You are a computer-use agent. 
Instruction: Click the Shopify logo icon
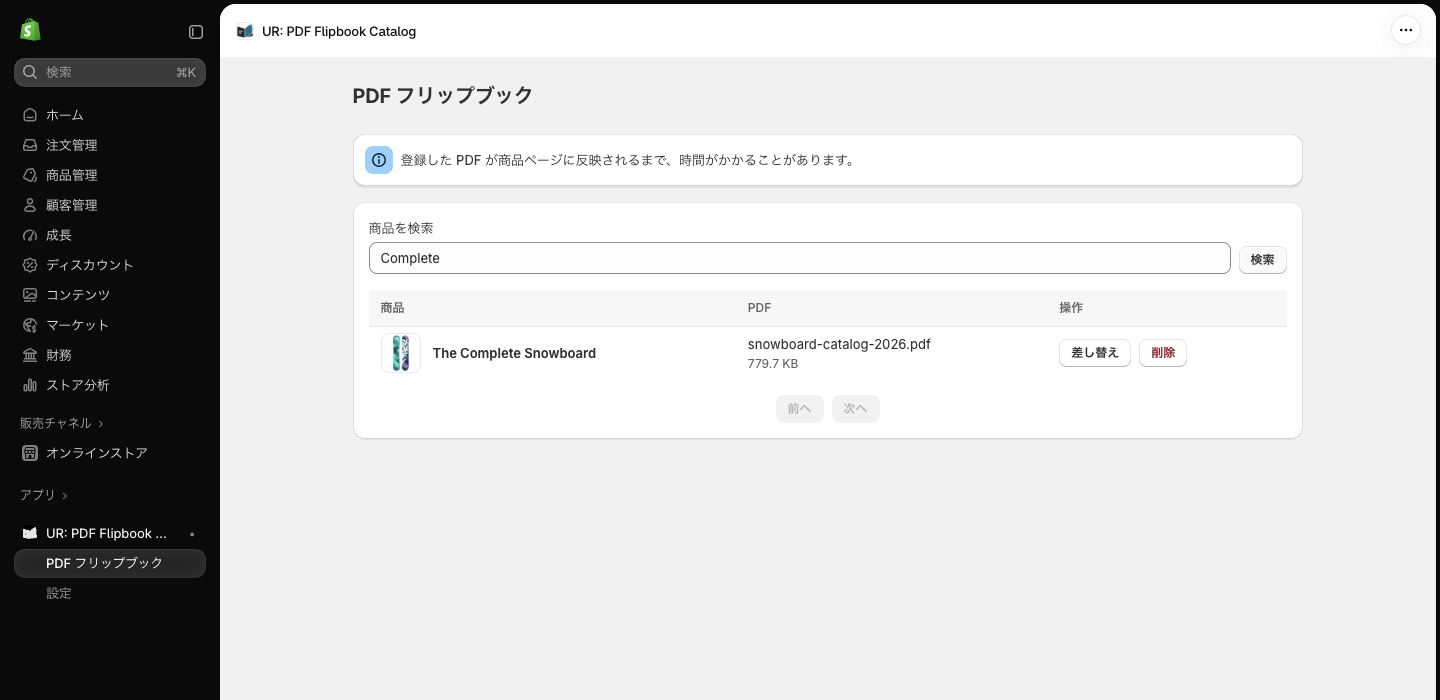[x=30, y=30]
